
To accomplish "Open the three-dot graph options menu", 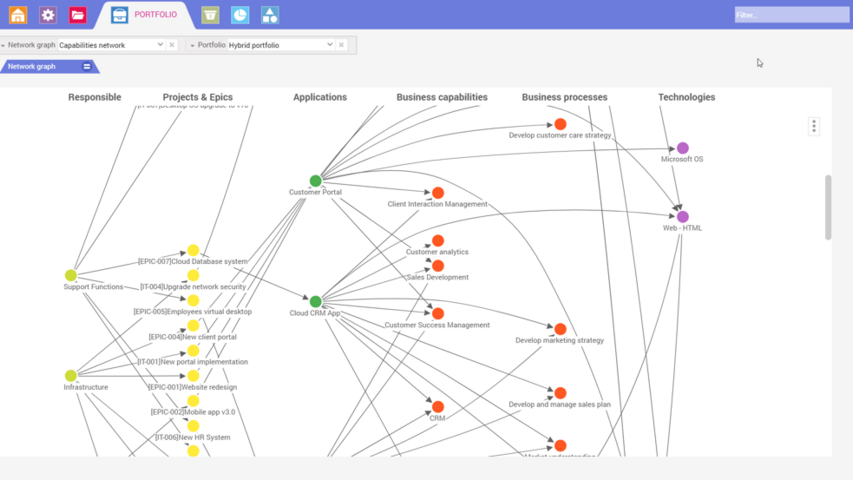I will pyautogui.click(x=814, y=126).
